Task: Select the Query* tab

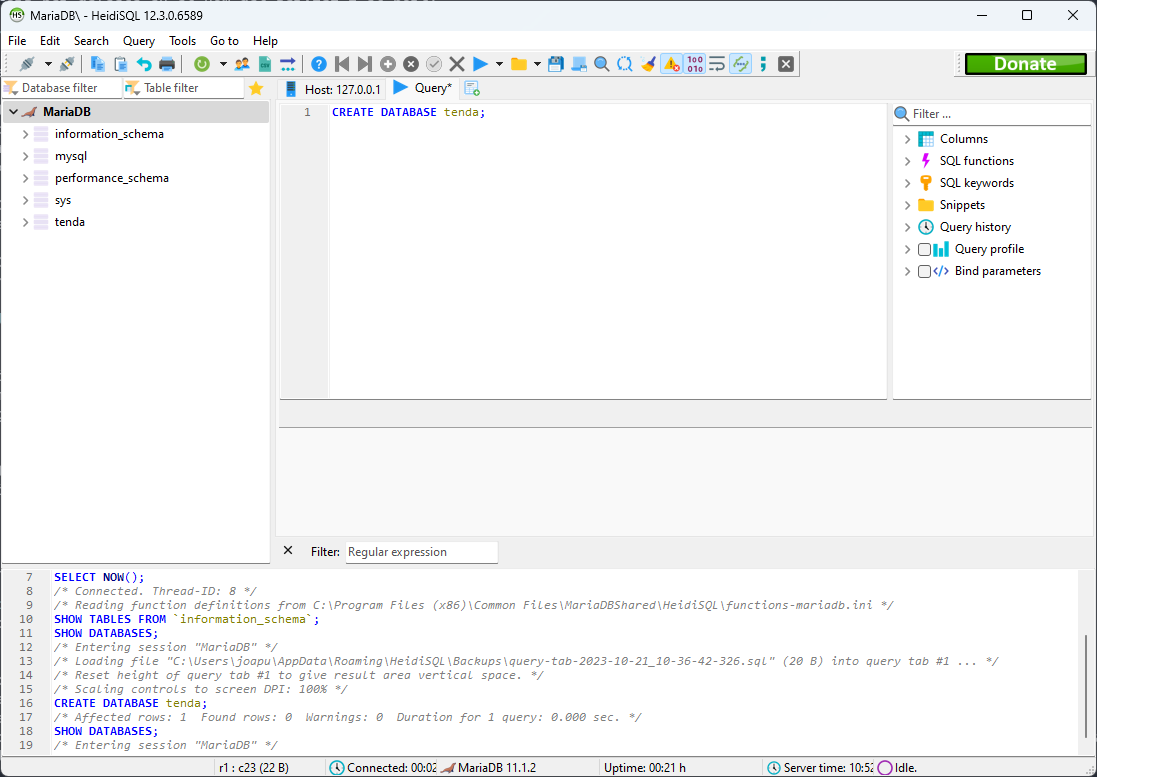Action: pyautogui.click(x=423, y=88)
